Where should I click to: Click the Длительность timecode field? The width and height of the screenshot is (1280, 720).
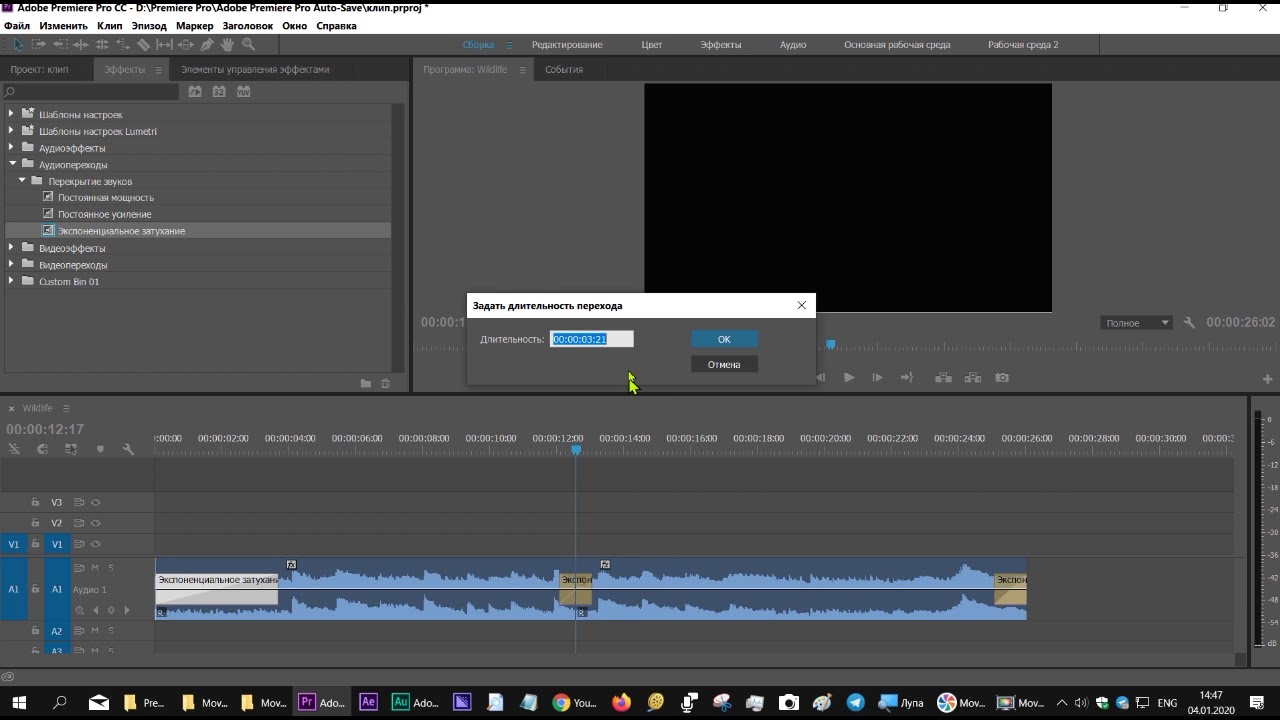point(592,339)
